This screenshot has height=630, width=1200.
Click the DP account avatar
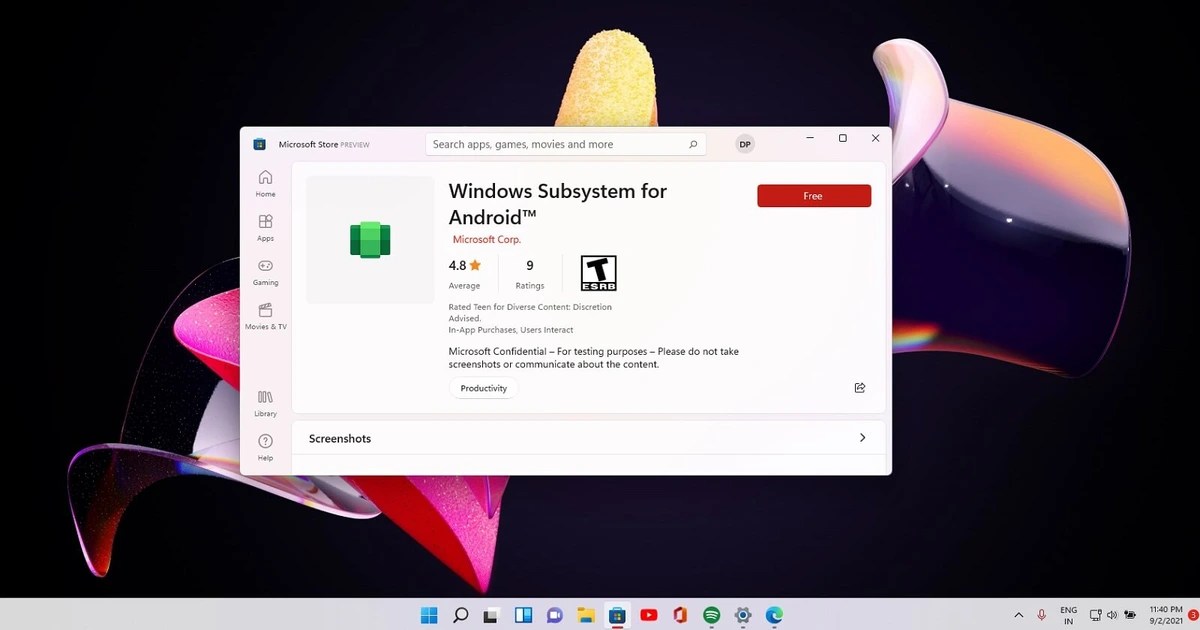tap(744, 144)
